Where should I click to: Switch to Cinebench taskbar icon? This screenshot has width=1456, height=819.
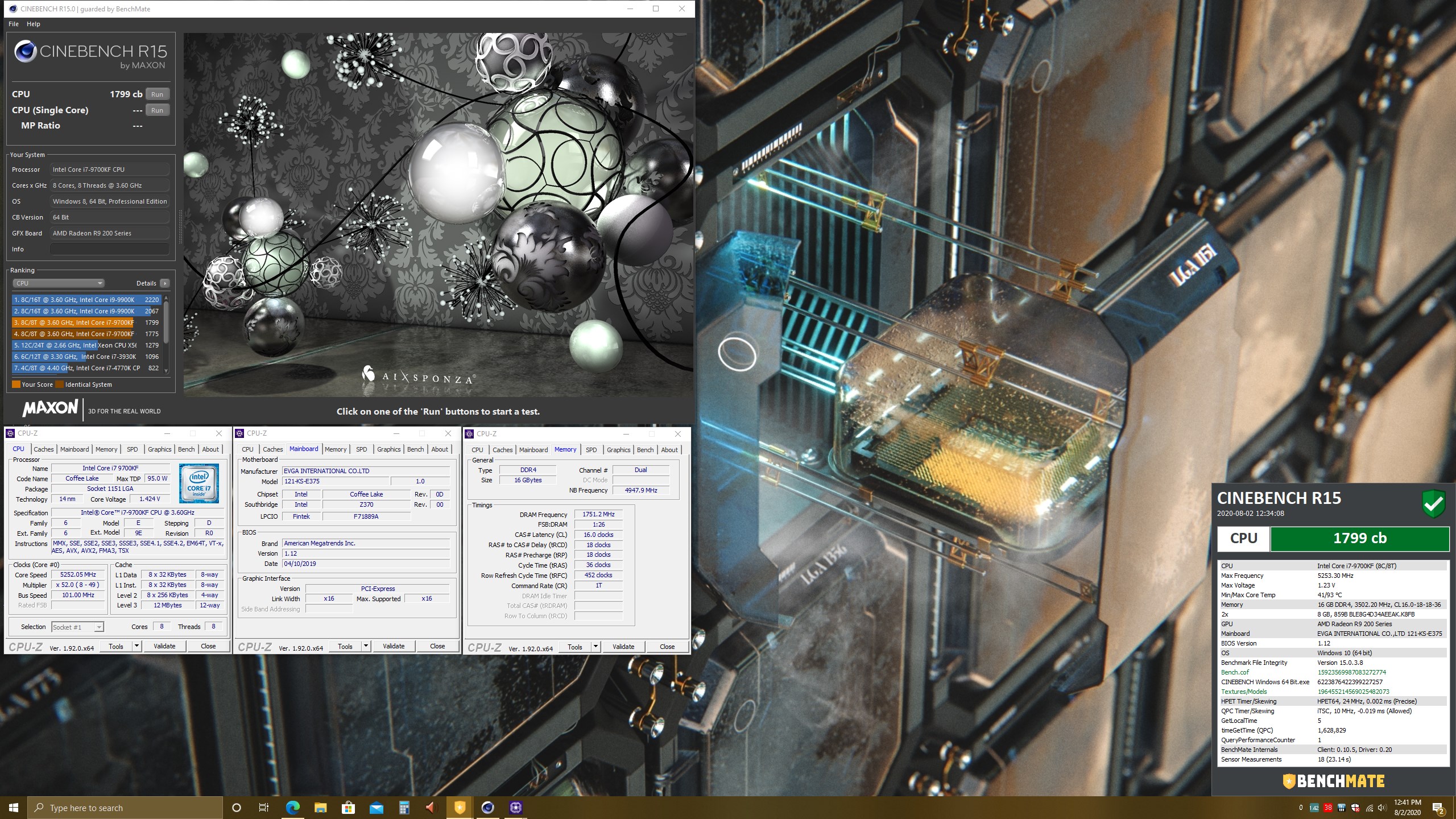click(487, 808)
